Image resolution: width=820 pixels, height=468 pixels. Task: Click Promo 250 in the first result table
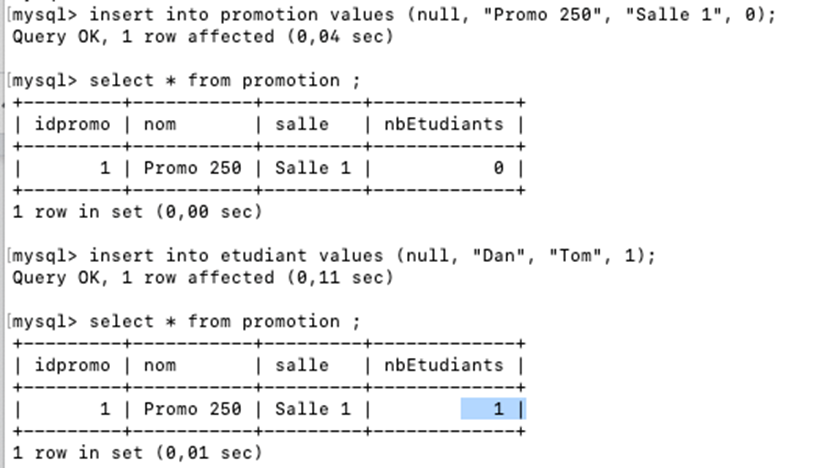[x=192, y=168]
